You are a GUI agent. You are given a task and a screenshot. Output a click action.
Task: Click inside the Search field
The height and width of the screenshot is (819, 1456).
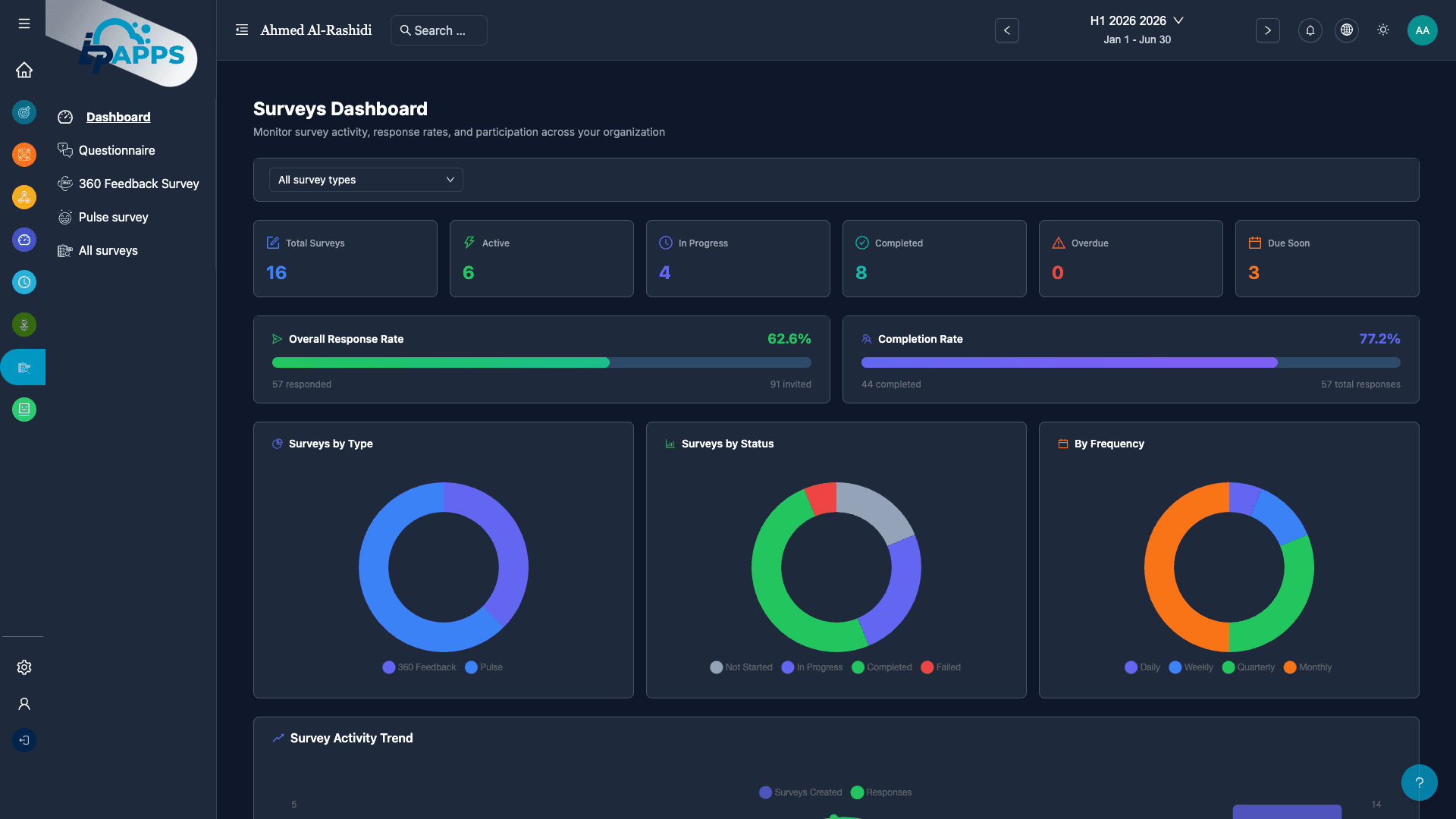coord(438,30)
